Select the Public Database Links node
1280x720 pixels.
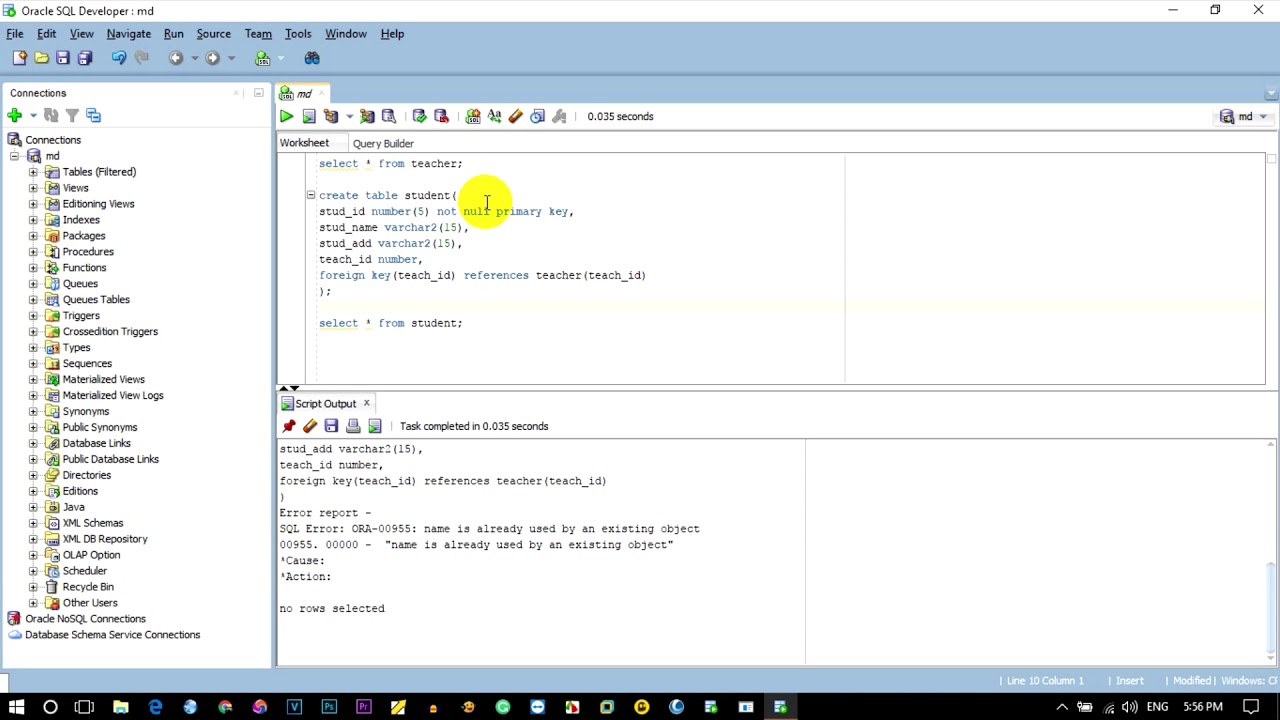pyautogui.click(x=110, y=460)
